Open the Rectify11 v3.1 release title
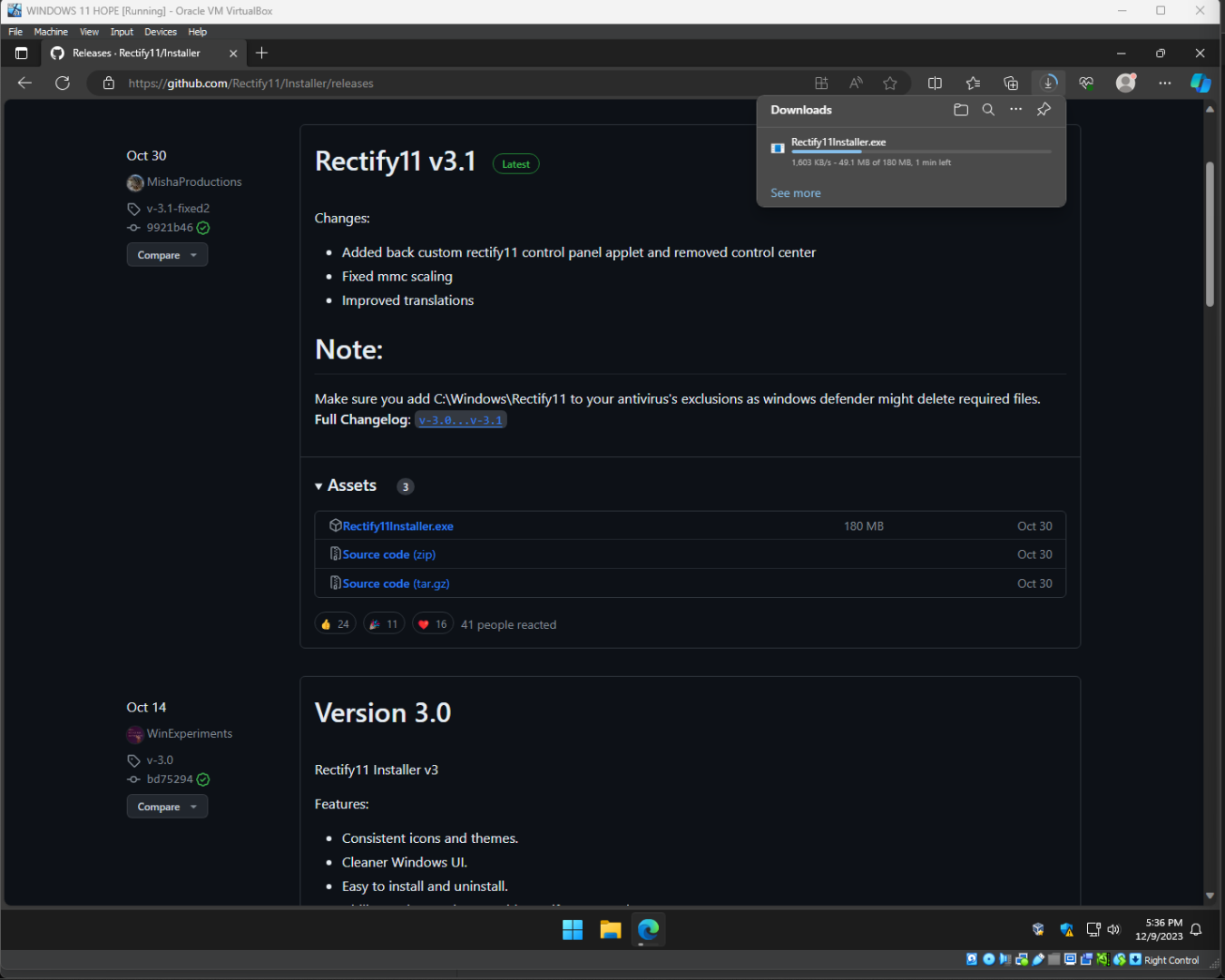 pyautogui.click(x=396, y=162)
